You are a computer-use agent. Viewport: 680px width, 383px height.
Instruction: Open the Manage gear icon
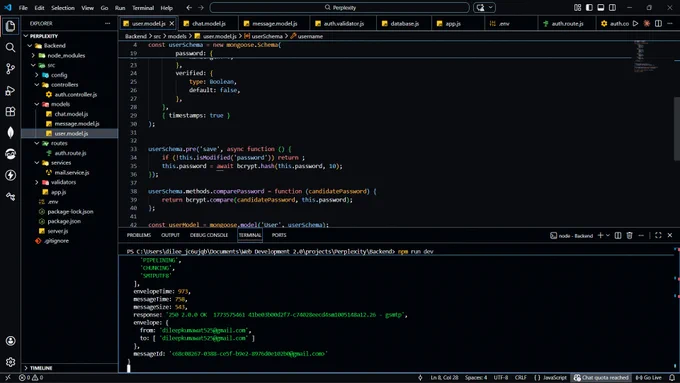(x=10, y=362)
